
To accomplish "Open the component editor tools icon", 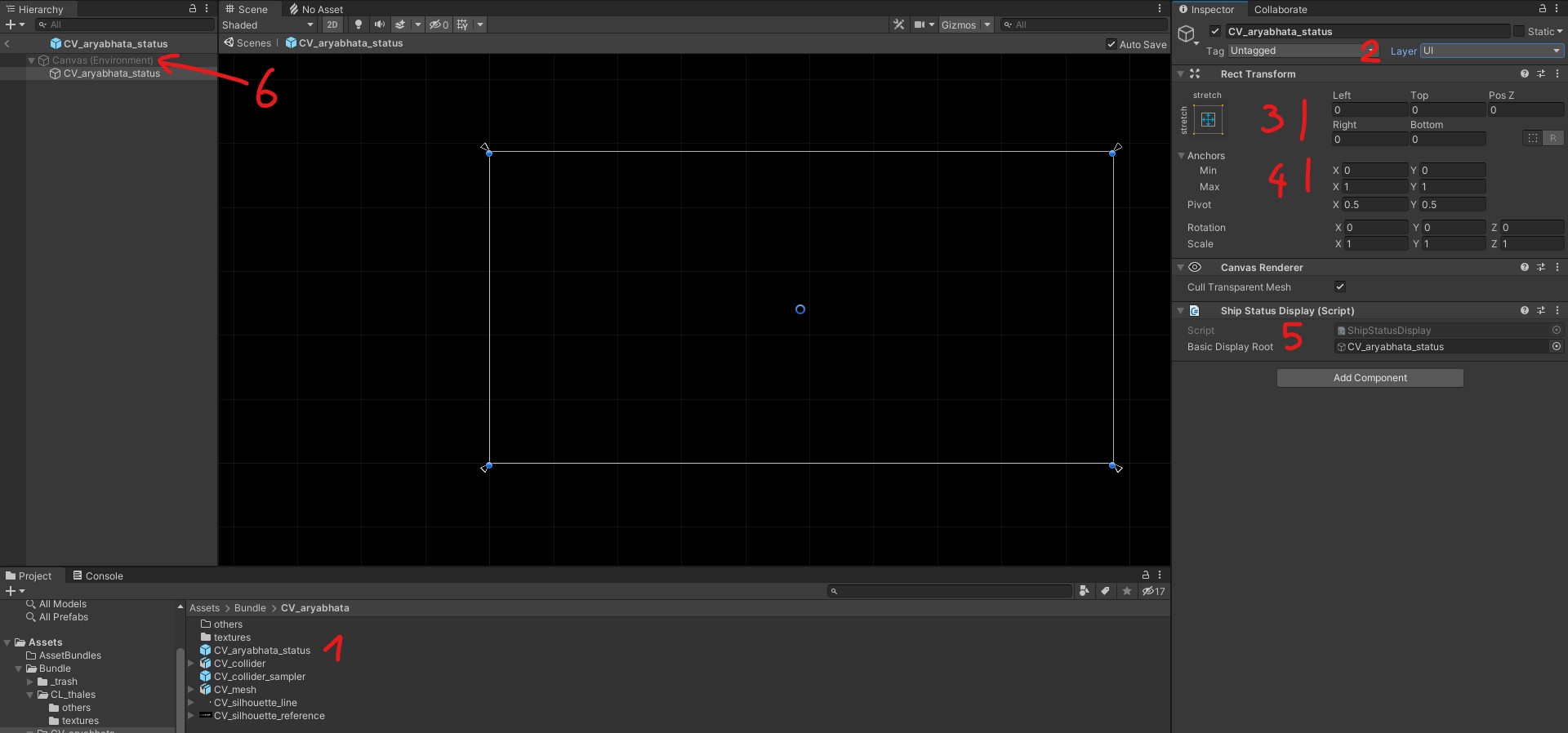I will coord(899,24).
